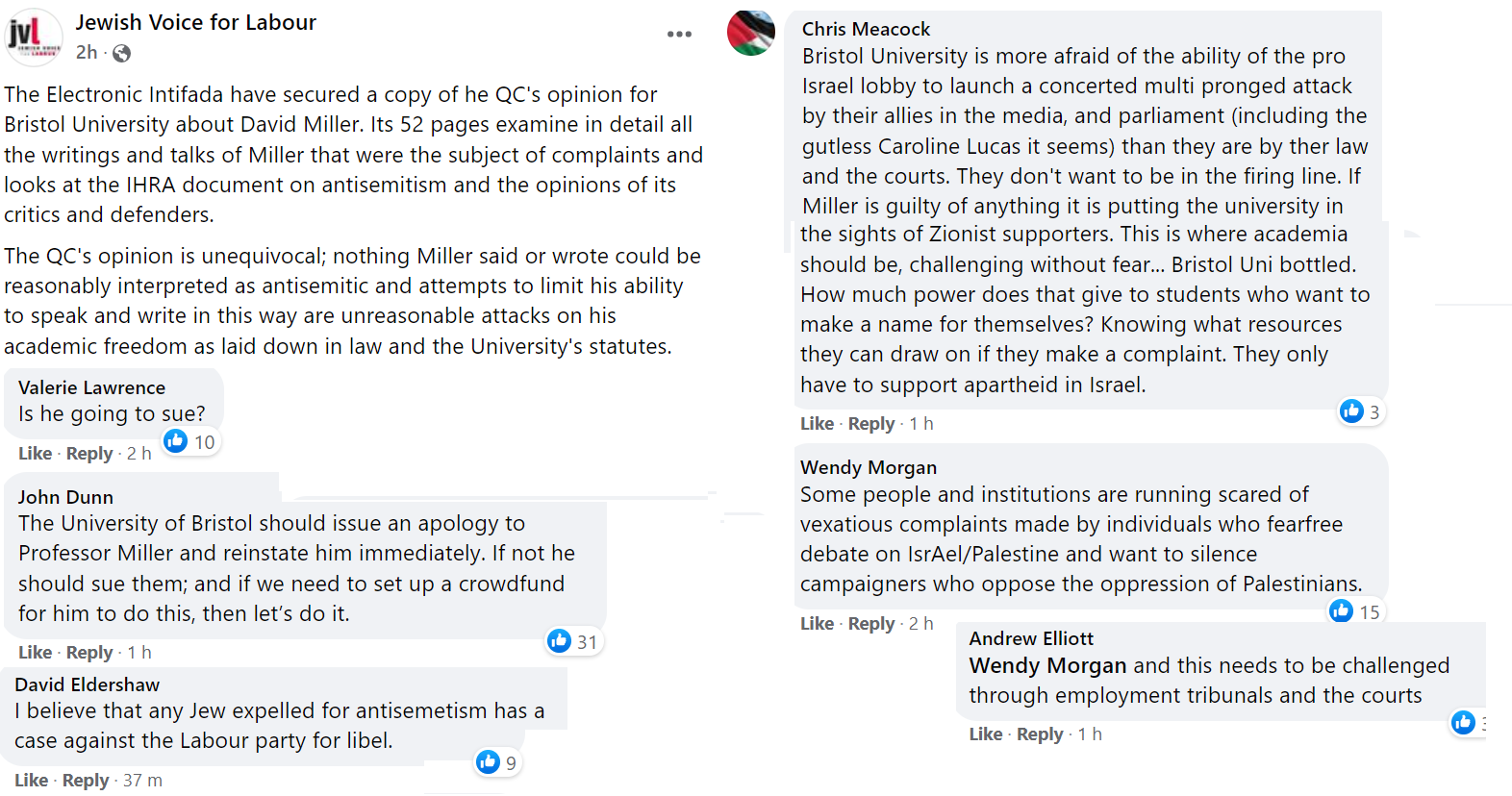This screenshot has height=796, width=1512.
Task: Click reaction thumbs-up on Andrew Elliott's reply
Action: tap(1464, 723)
